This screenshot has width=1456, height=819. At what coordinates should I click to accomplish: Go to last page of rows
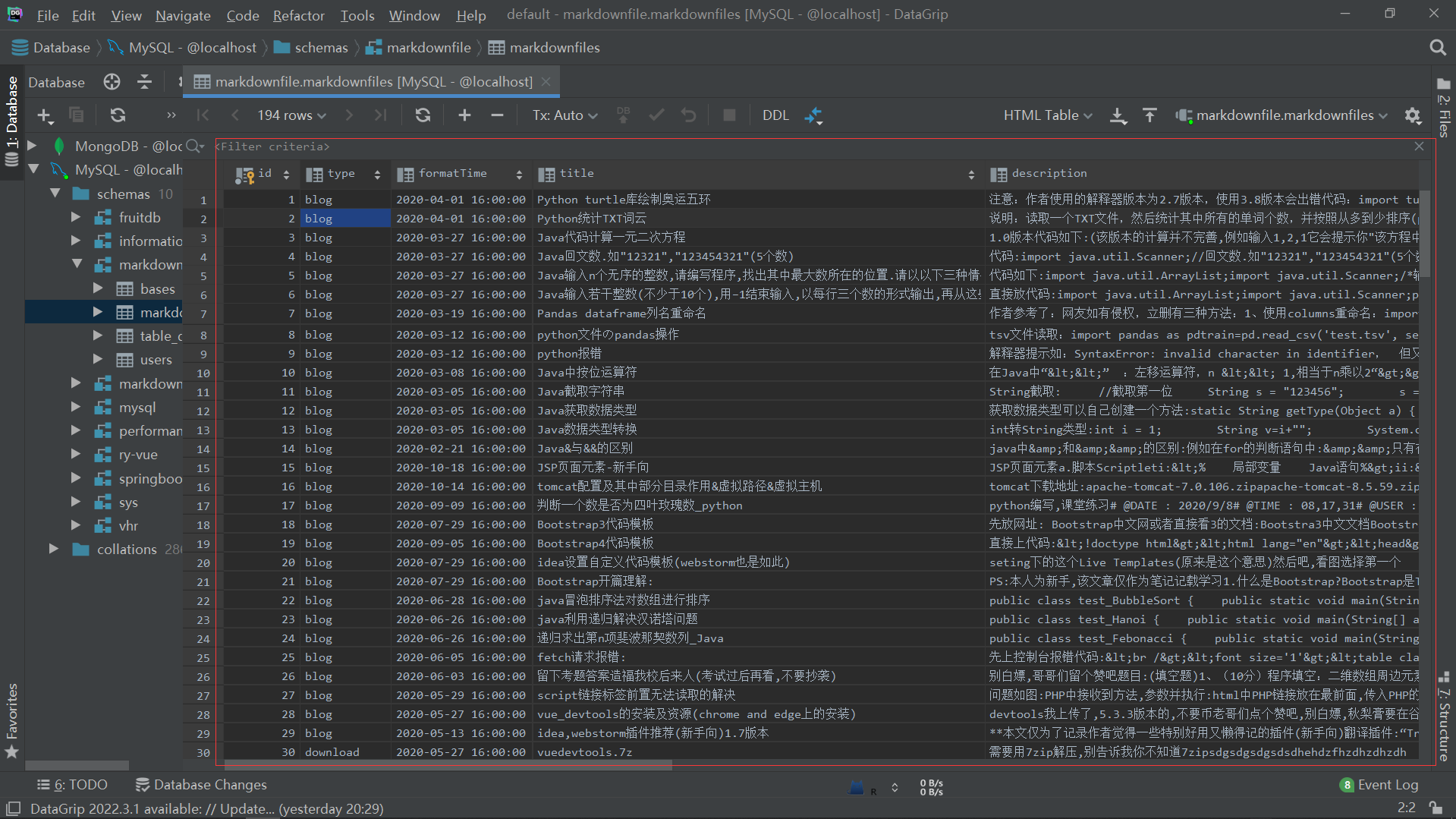(380, 115)
